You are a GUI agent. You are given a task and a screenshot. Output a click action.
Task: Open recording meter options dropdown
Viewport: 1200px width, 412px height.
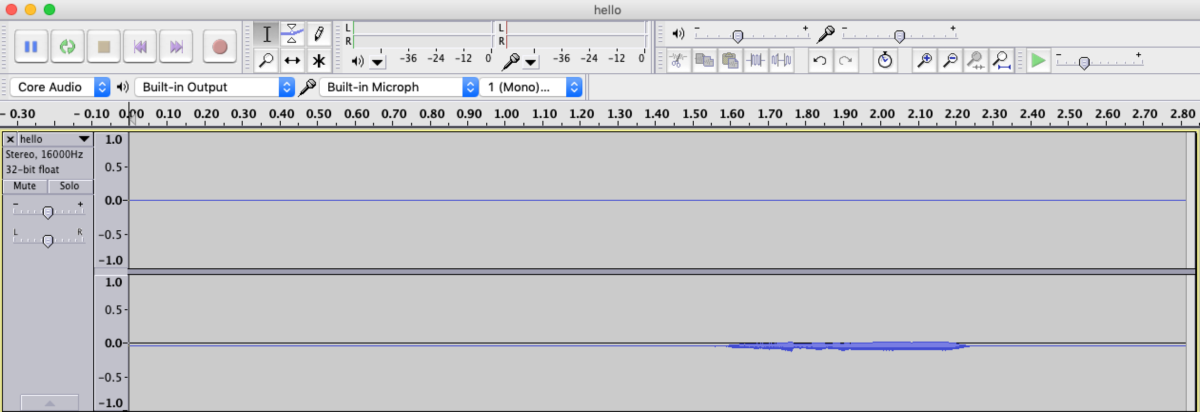(530, 63)
